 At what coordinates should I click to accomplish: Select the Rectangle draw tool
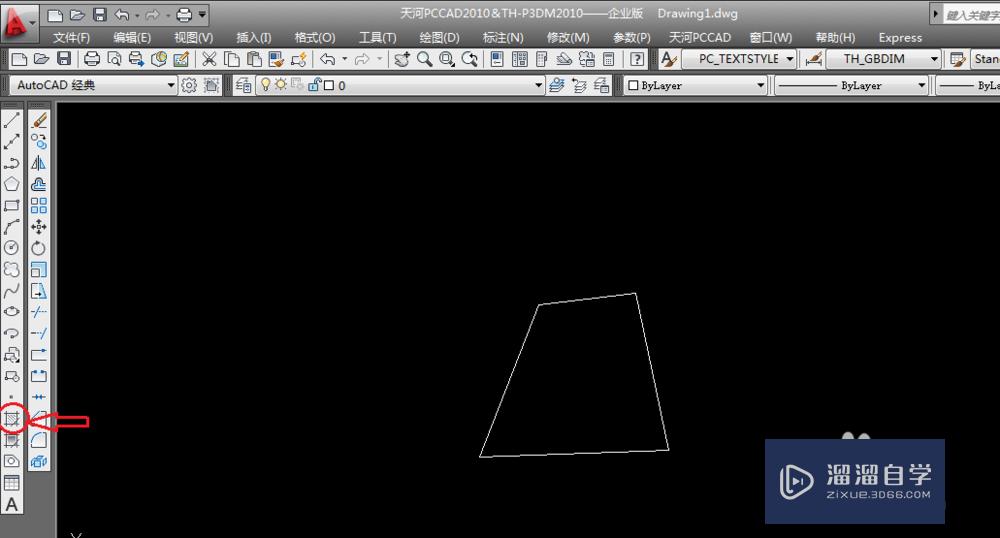pyautogui.click(x=11, y=205)
